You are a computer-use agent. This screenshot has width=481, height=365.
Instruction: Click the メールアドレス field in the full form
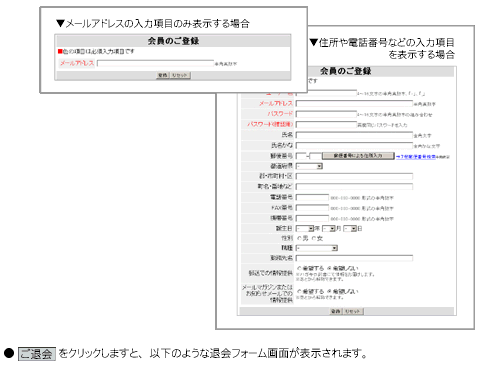click(354, 104)
